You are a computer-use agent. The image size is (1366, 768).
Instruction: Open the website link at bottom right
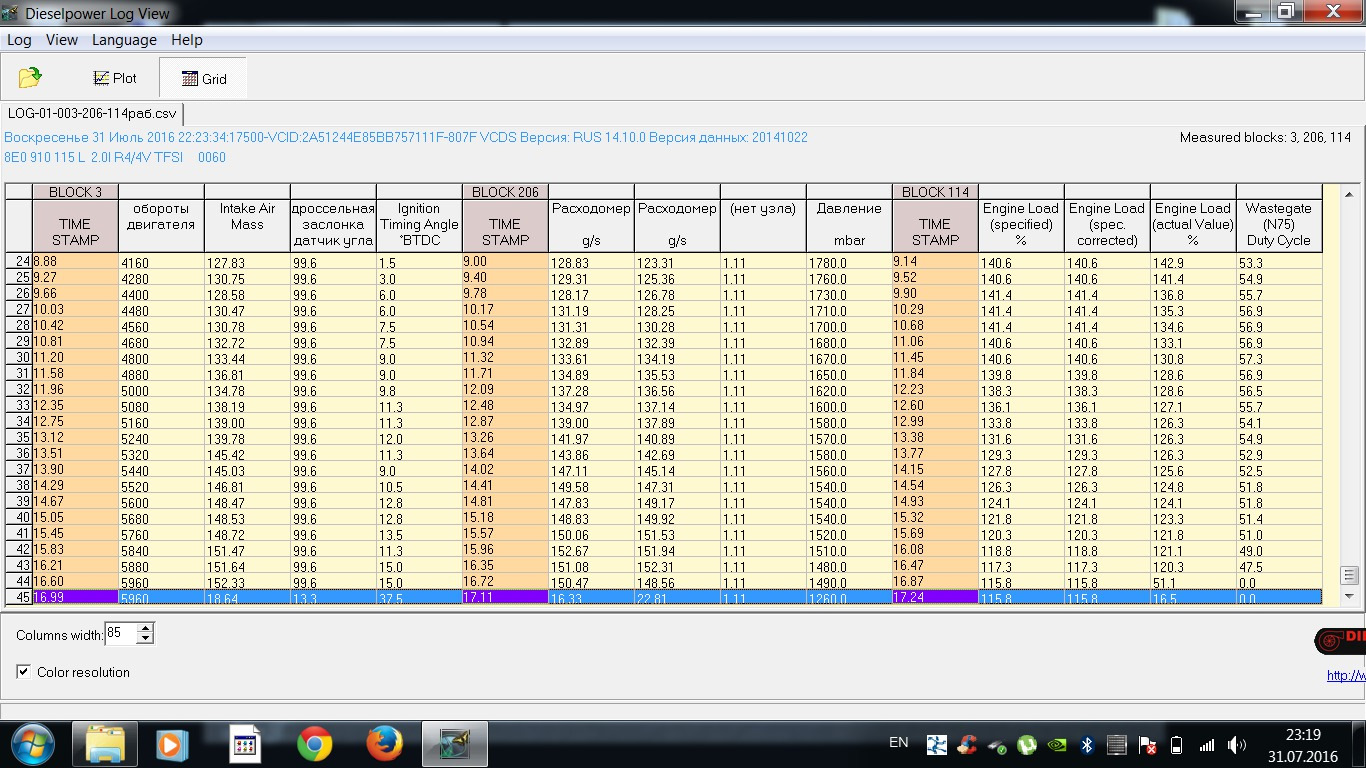pyautogui.click(x=1345, y=675)
